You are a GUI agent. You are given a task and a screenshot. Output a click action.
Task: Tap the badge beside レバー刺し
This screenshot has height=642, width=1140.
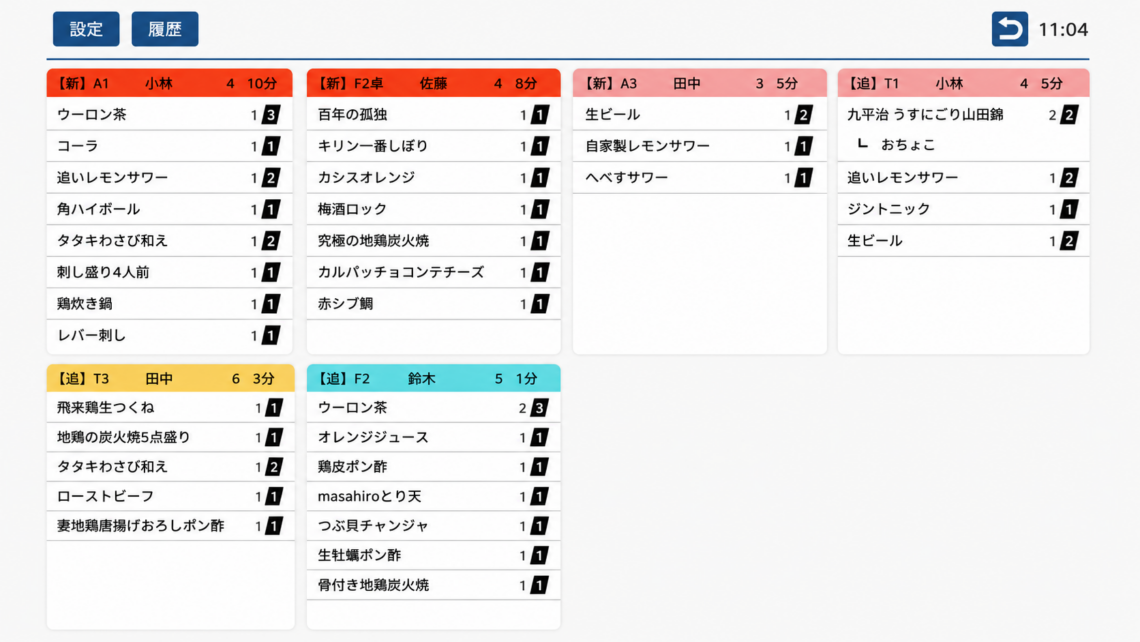270,336
